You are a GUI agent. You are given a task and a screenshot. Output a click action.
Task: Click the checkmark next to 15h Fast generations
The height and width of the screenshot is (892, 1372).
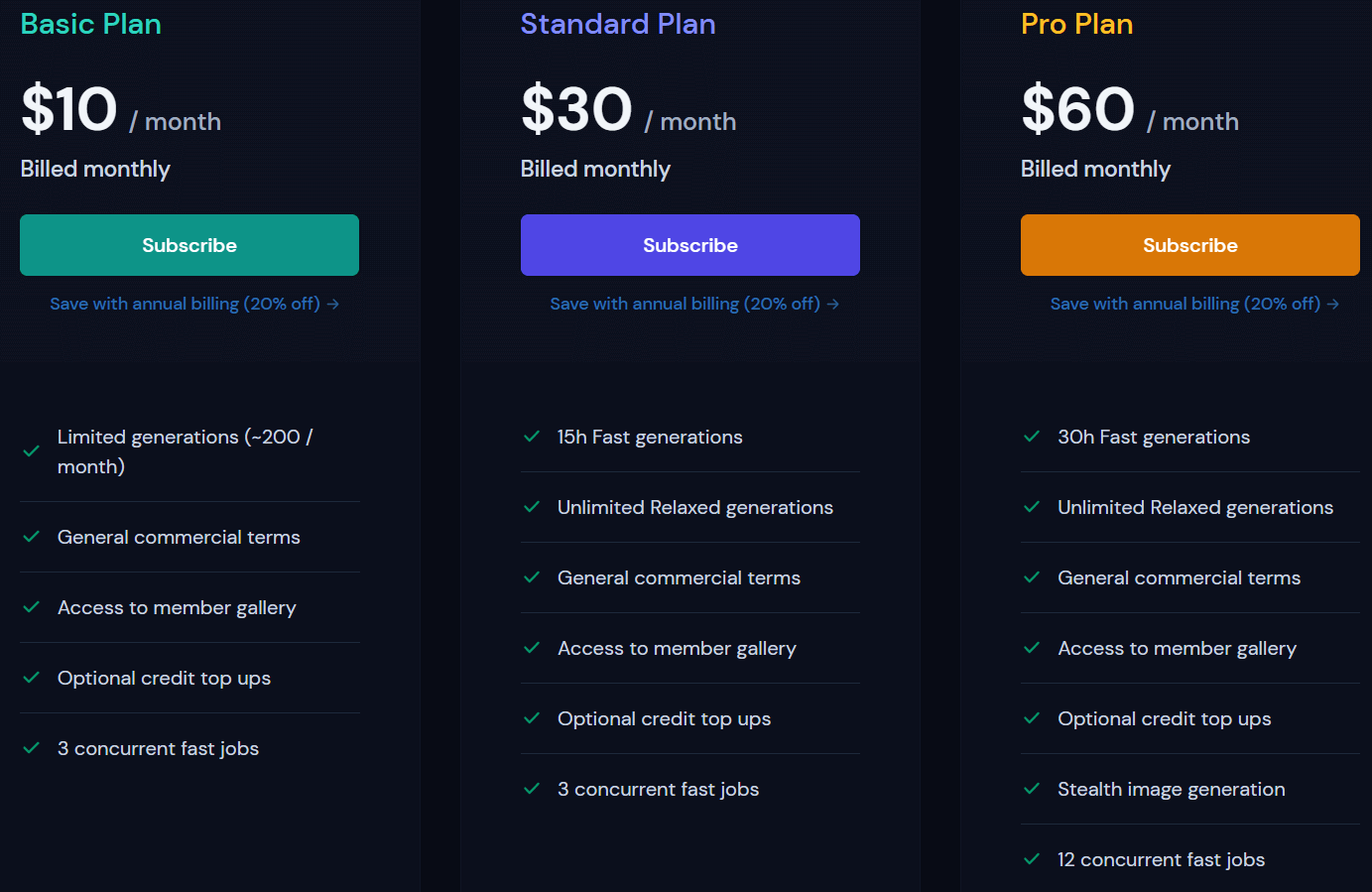point(532,437)
